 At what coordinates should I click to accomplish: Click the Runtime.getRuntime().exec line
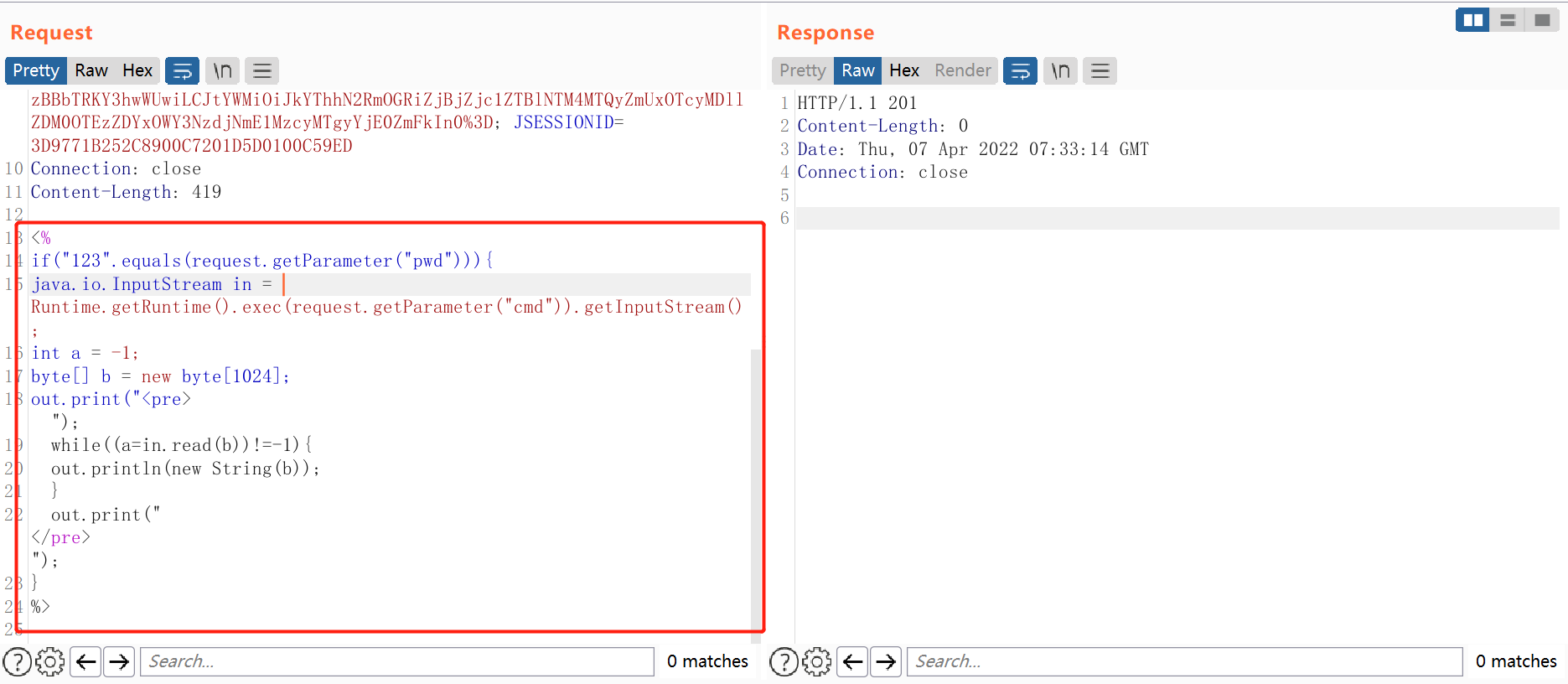pyautogui.click(x=386, y=307)
